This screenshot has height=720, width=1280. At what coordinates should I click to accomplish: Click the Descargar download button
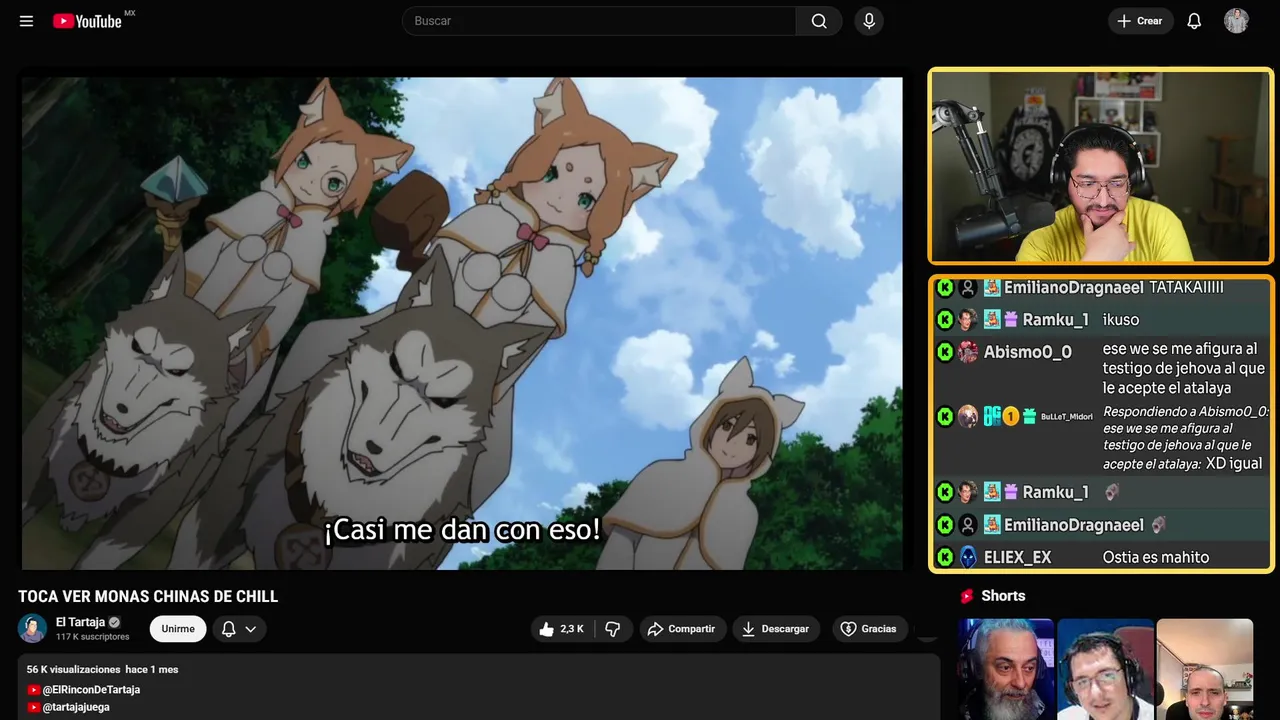coord(776,629)
